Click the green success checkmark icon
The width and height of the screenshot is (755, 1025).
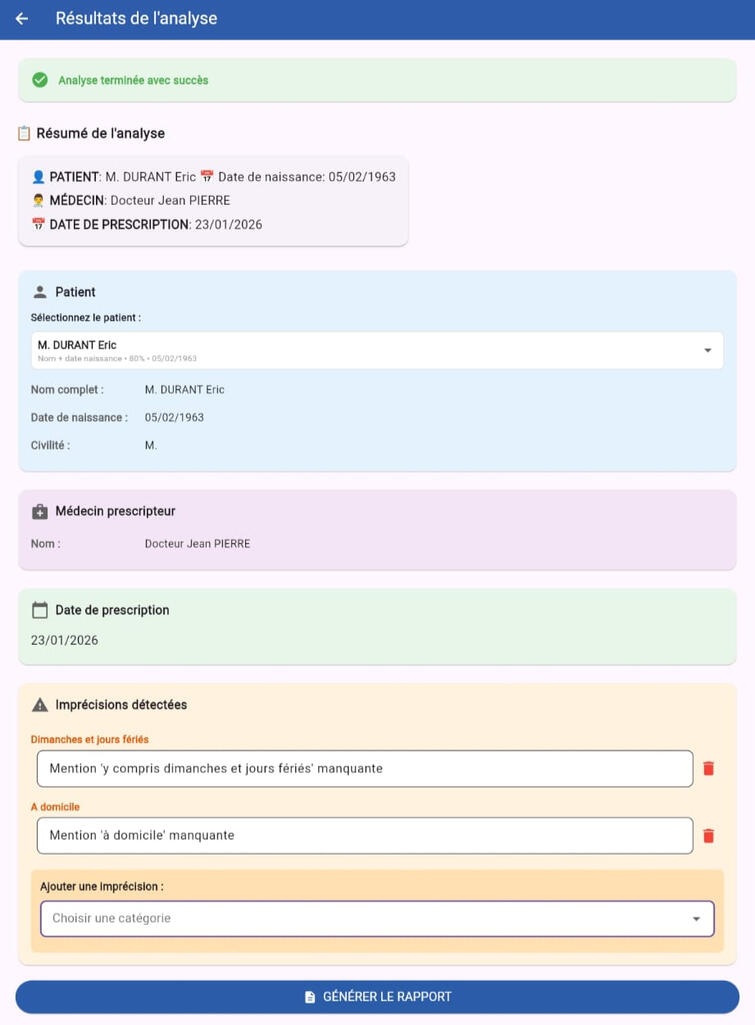coord(40,80)
